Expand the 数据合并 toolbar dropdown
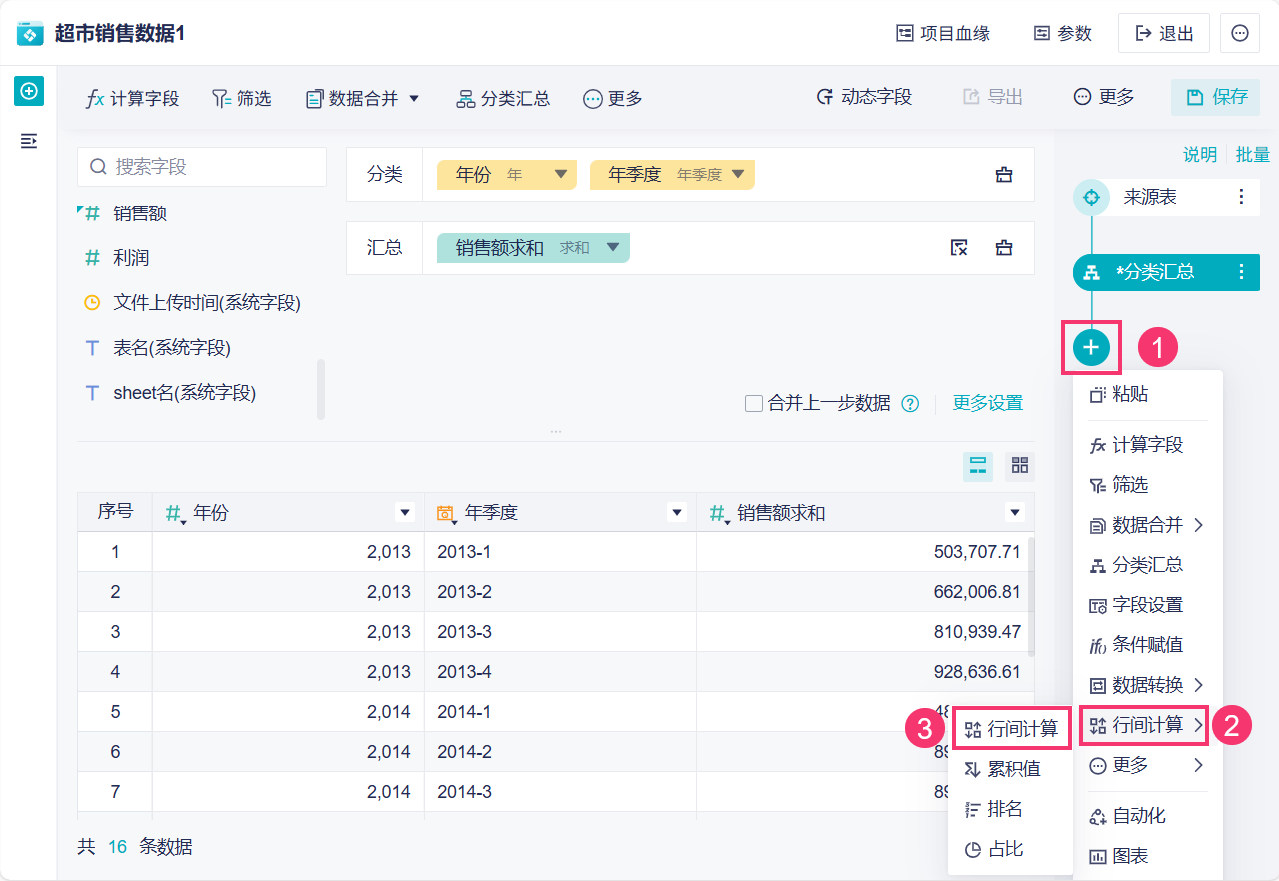Image resolution: width=1279 pixels, height=881 pixels. click(414, 98)
